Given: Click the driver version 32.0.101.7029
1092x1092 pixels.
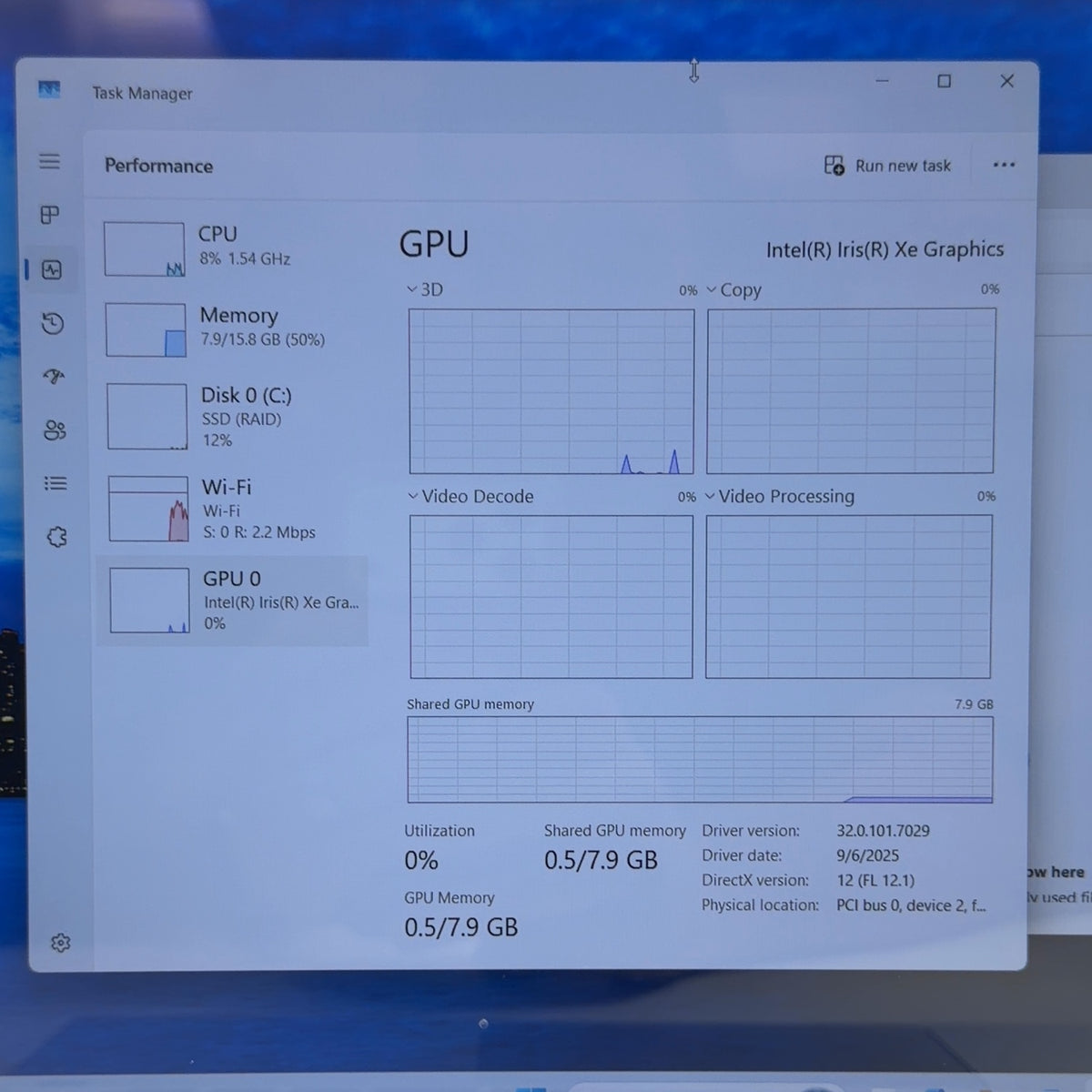Looking at the screenshot, I should coord(883,831).
